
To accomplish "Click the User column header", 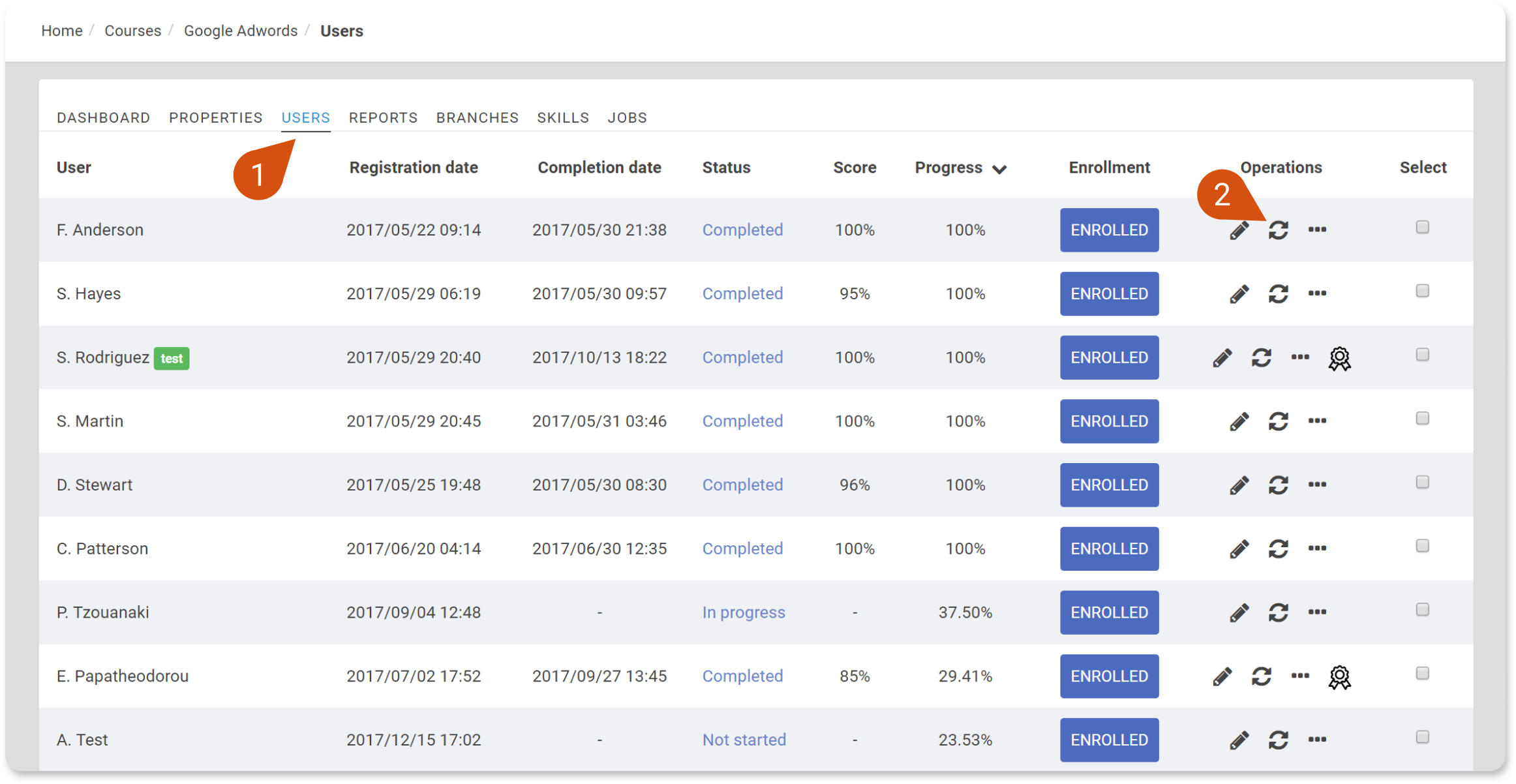I will (x=74, y=168).
